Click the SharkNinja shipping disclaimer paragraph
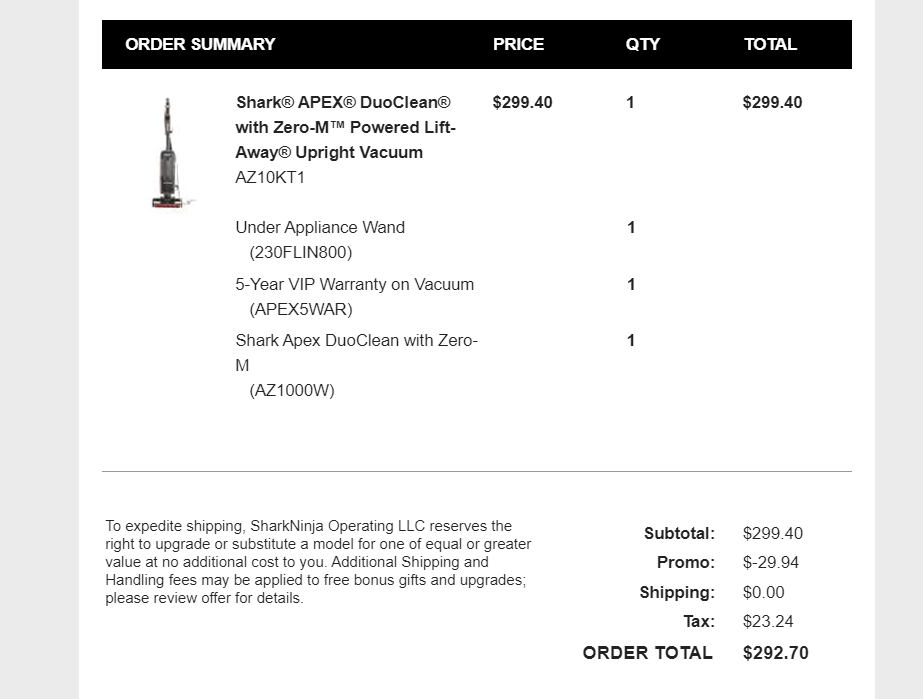Viewport: 923px width, 699px height. click(x=318, y=562)
